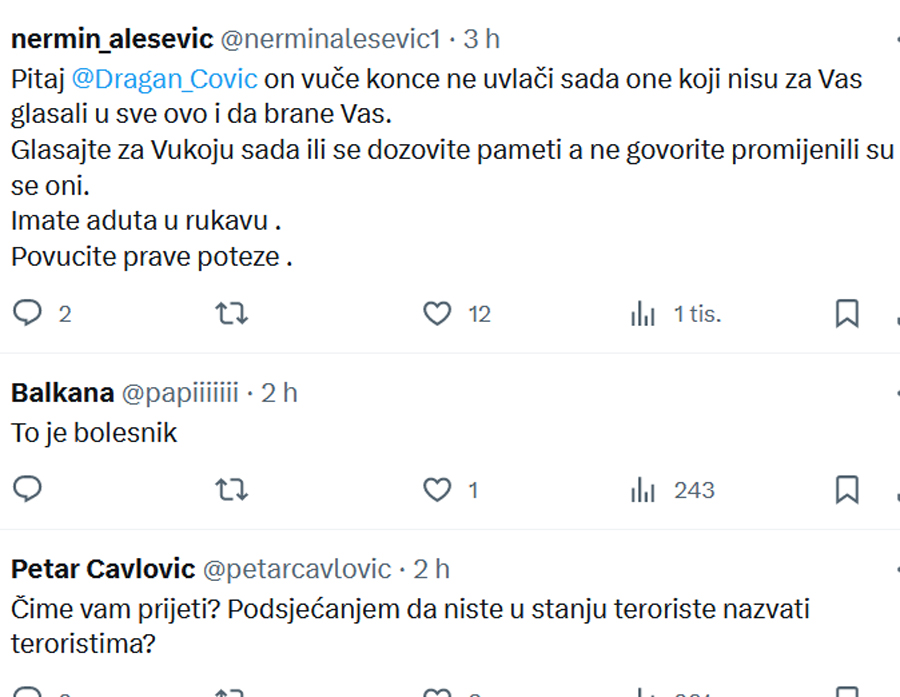Open the 3 h timestamp of nermin's tweet

482,39
